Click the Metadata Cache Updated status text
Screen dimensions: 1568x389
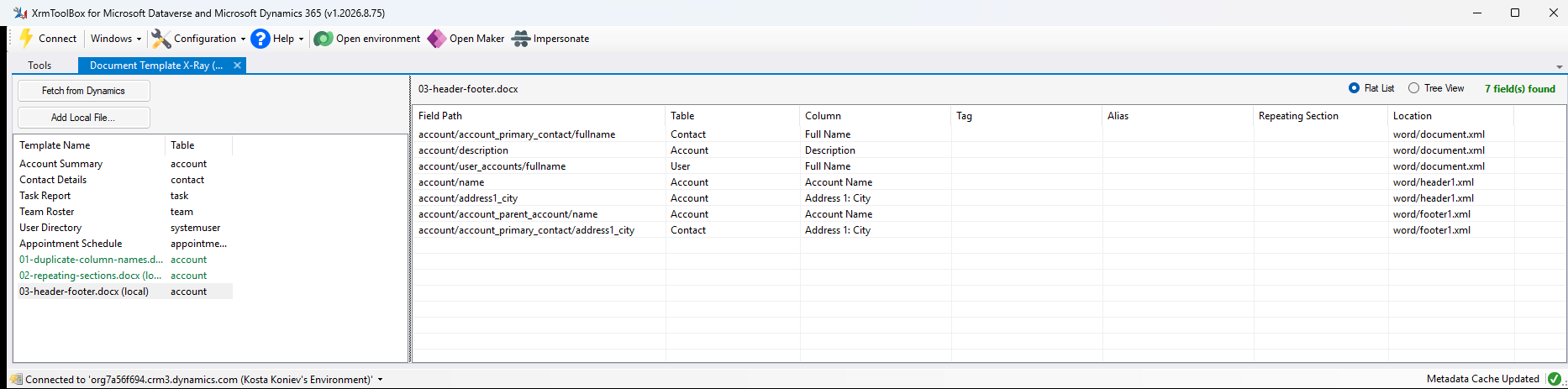tap(1483, 379)
